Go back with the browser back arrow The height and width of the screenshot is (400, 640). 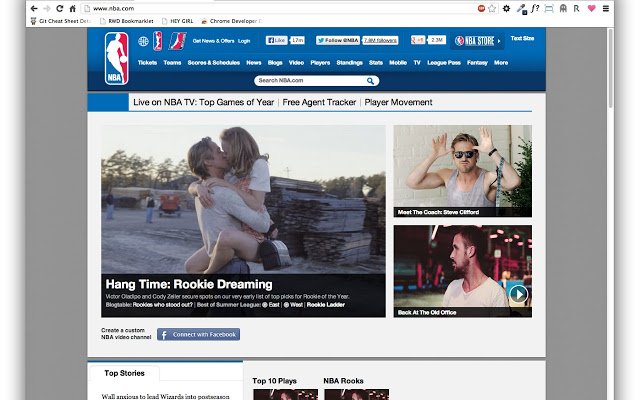coord(34,8)
